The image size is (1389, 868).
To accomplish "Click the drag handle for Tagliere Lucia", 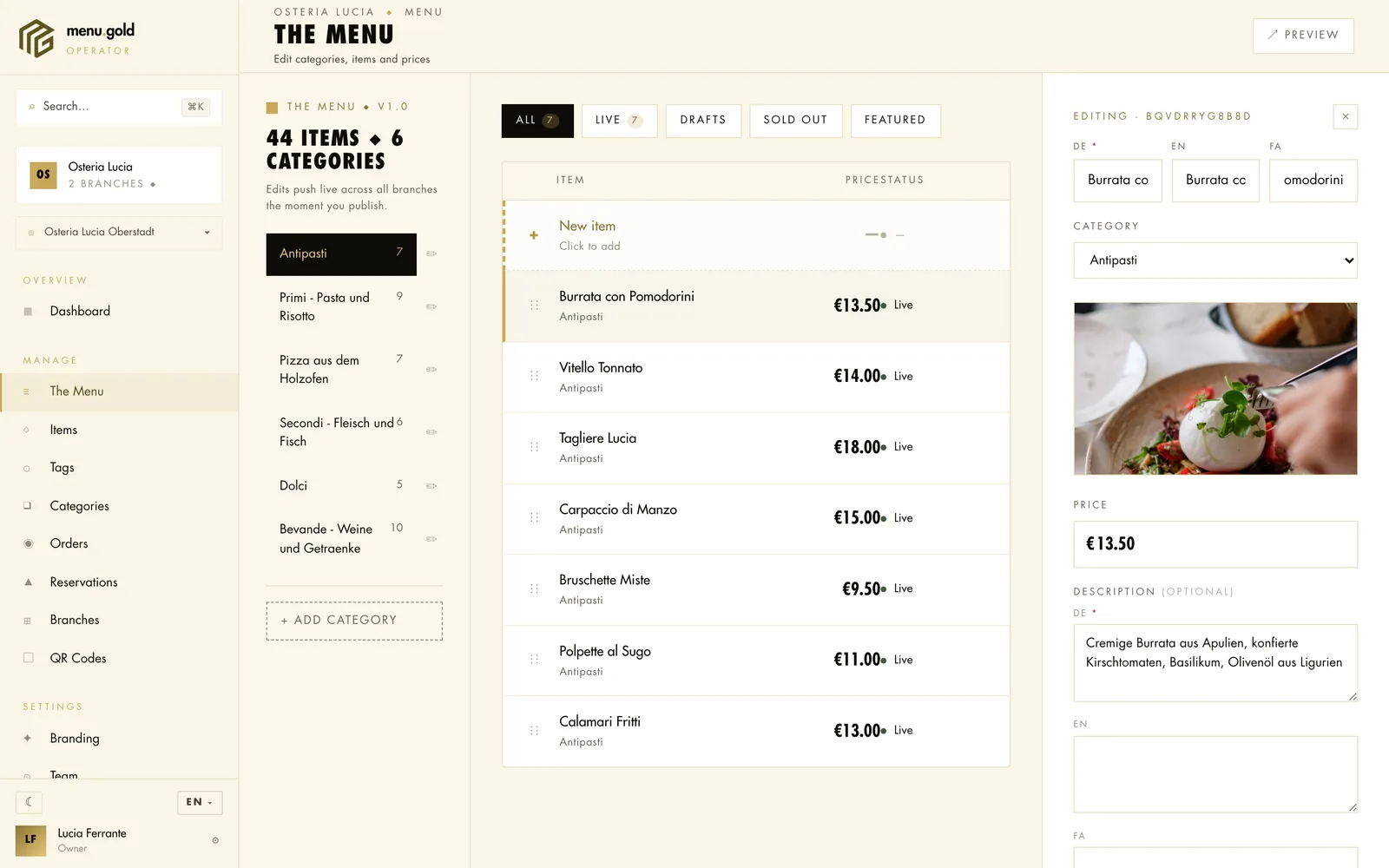I will [x=535, y=447].
